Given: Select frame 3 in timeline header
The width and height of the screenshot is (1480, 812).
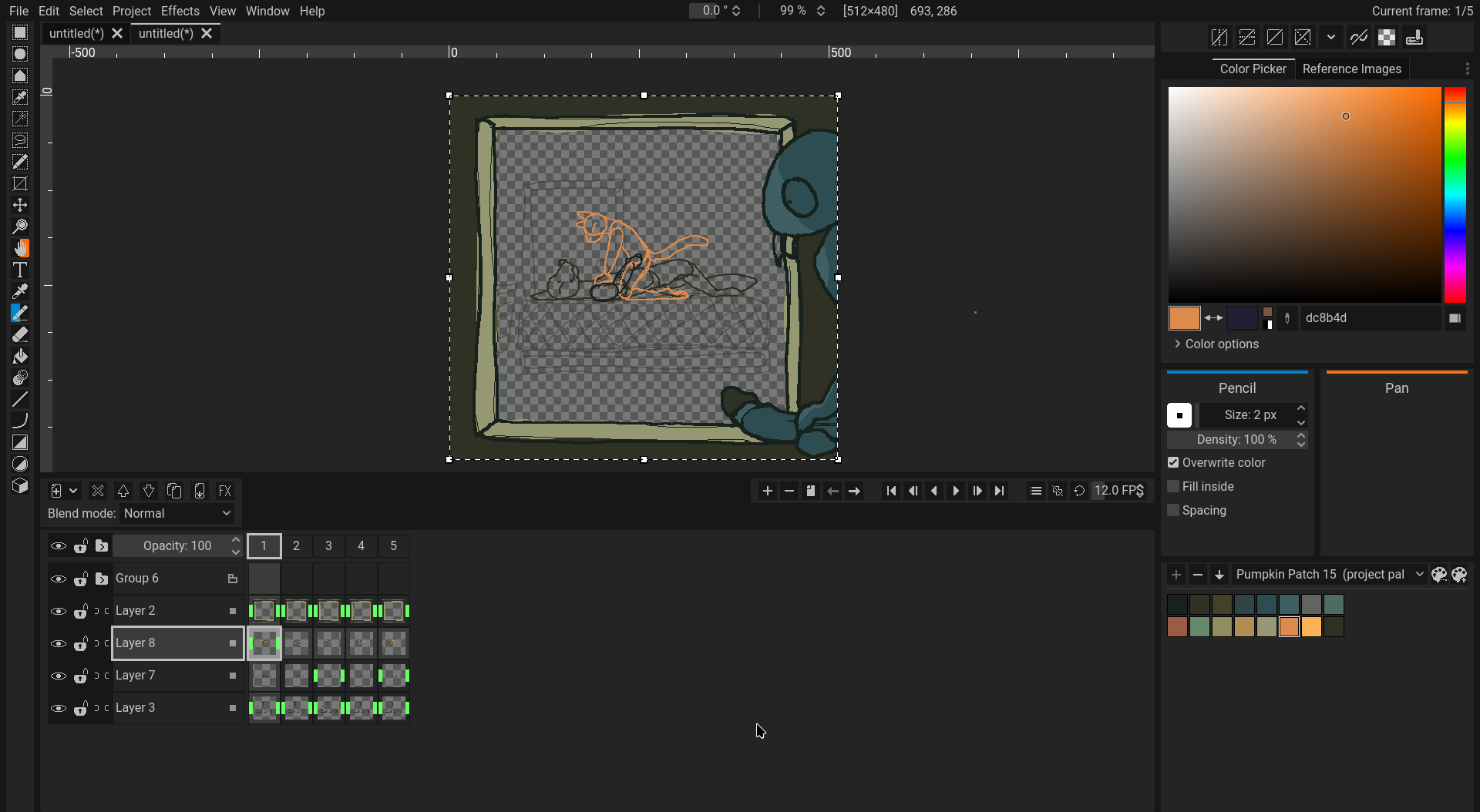Looking at the screenshot, I should [x=328, y=545].
